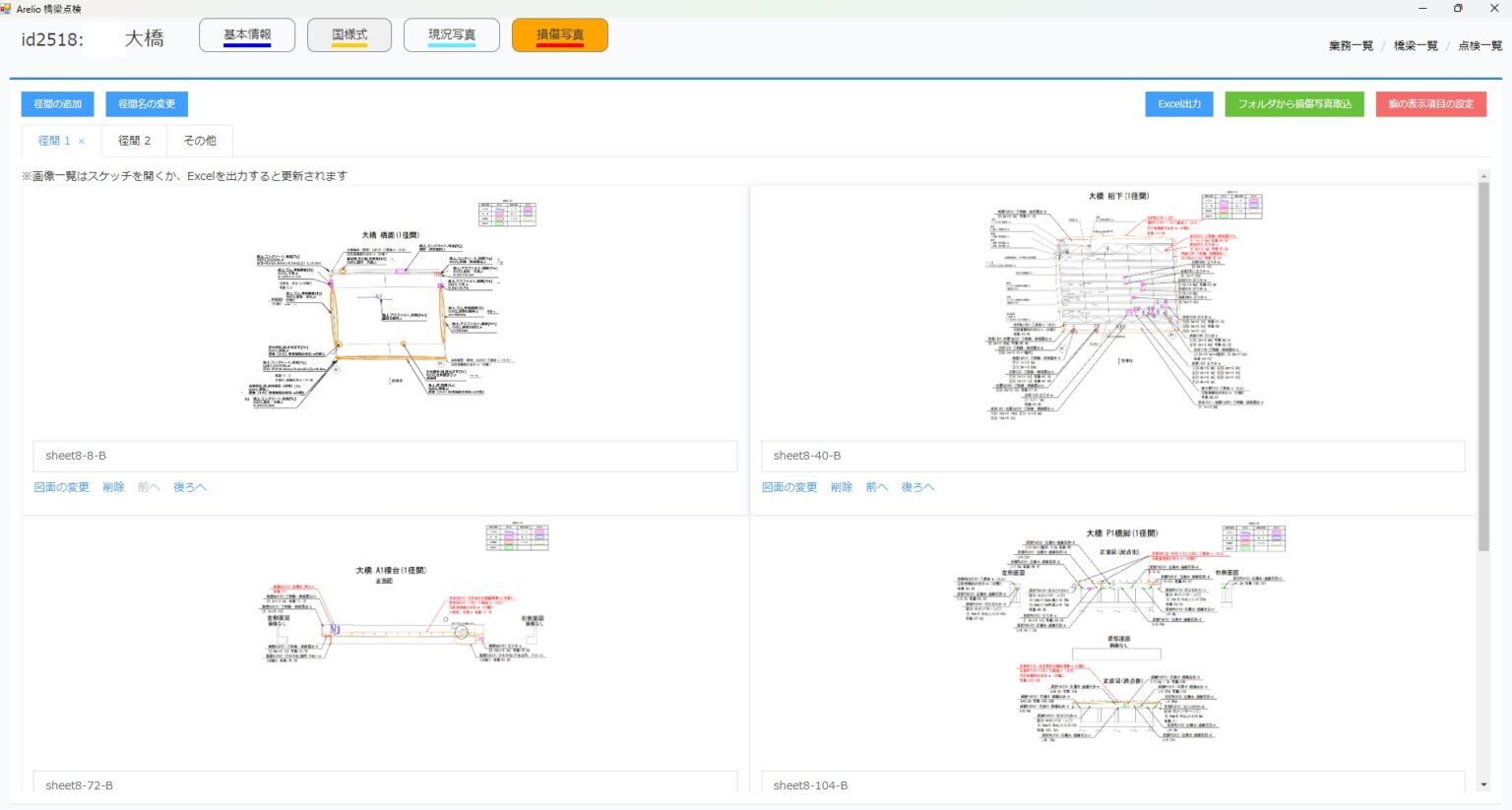This screenshot has height=810, width=1512.
Task: Switch to the 現況写真 section
Action: 452,35
